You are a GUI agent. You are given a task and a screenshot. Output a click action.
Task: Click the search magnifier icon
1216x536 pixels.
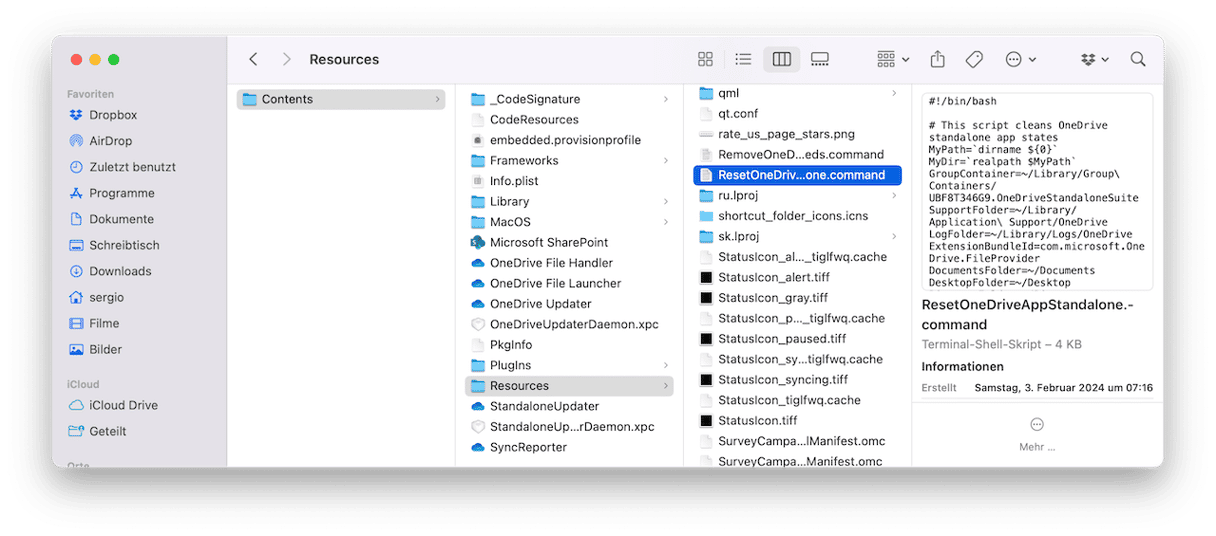click(1138, 60)
